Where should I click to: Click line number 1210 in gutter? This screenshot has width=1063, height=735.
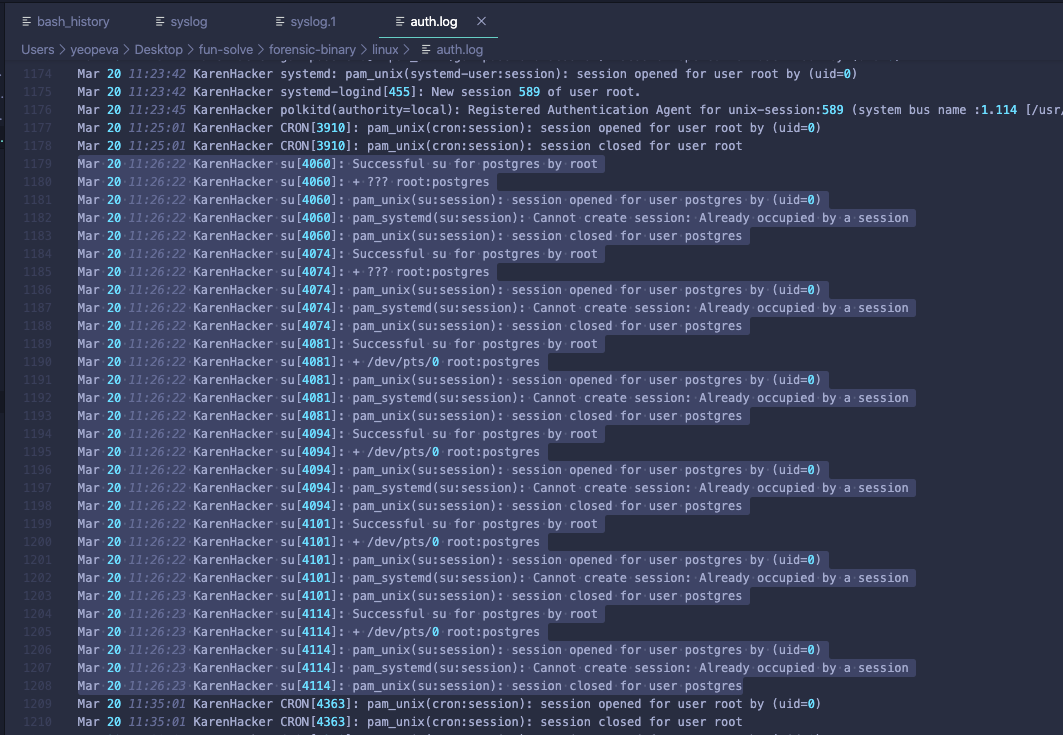click(x=37, y=721)
